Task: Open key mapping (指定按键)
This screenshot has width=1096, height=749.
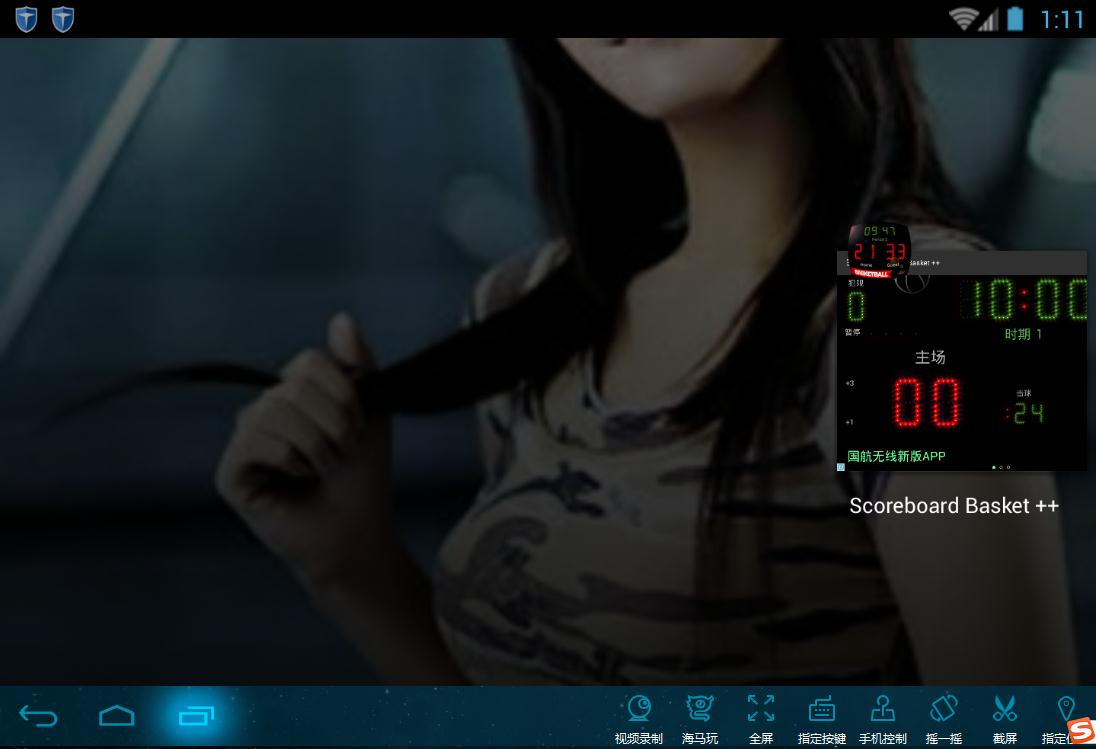Action: click(x=822, y=720)
